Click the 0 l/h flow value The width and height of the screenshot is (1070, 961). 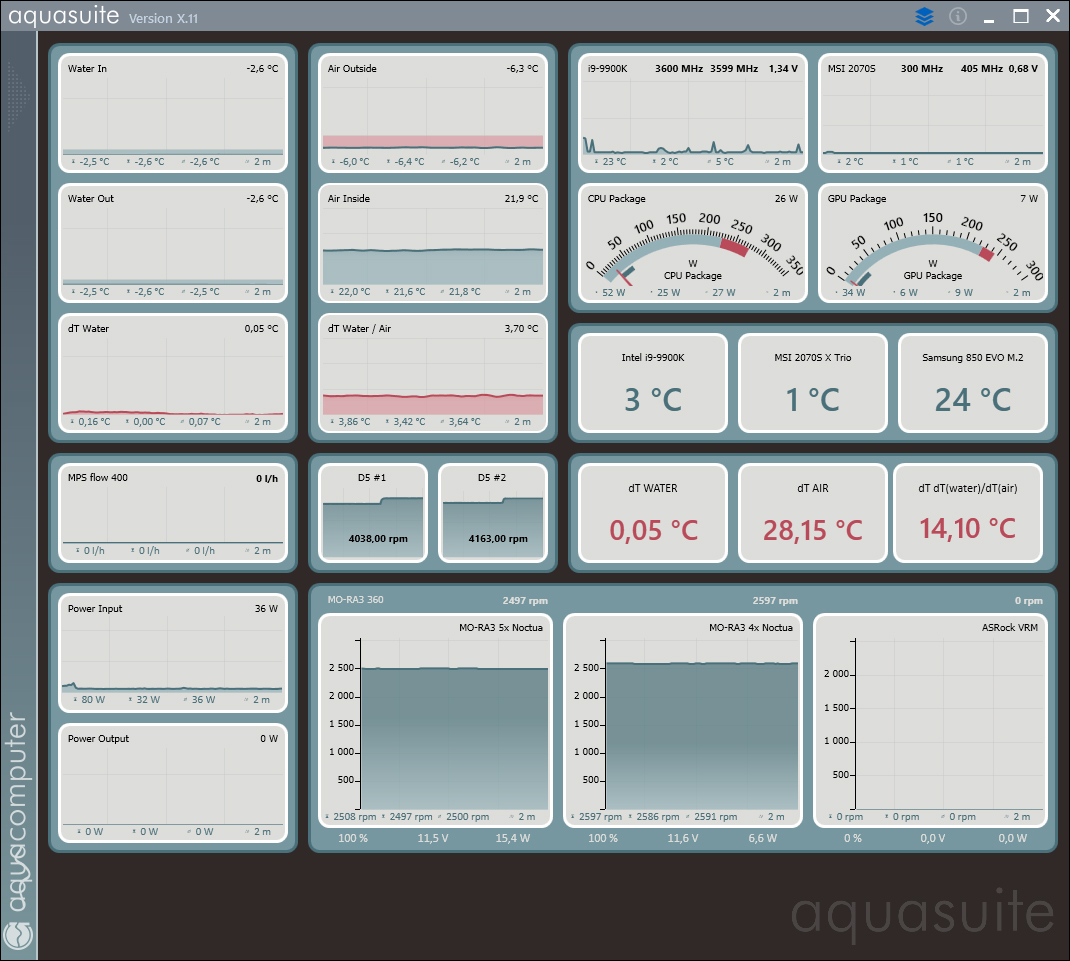[267, 478]
